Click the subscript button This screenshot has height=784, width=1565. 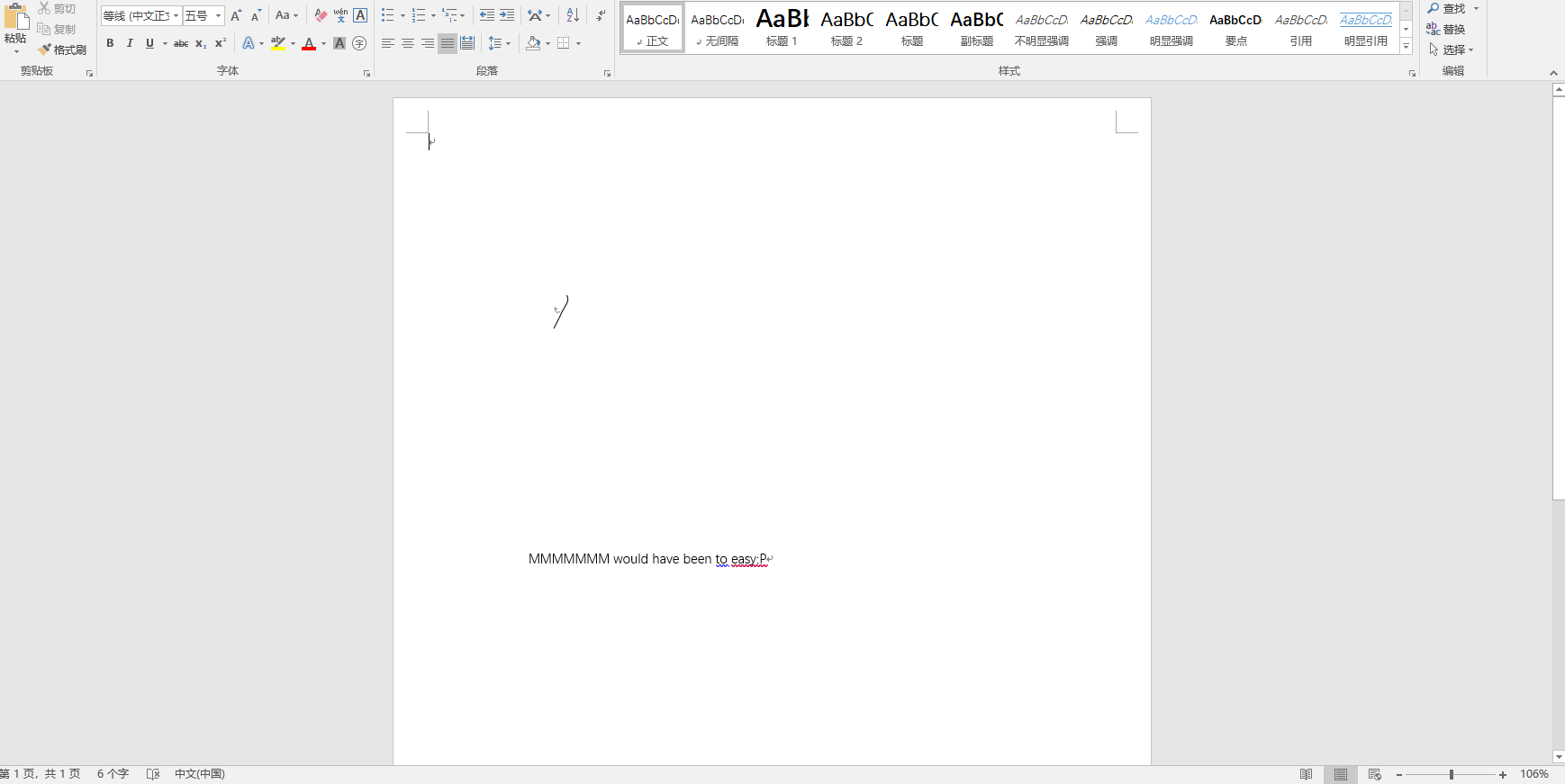(201, 43)
